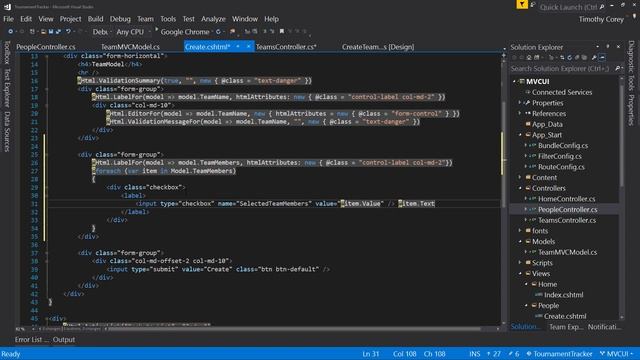Click the Open File toolbar icon
Viewport: 640px width, 360px height.
43,31
